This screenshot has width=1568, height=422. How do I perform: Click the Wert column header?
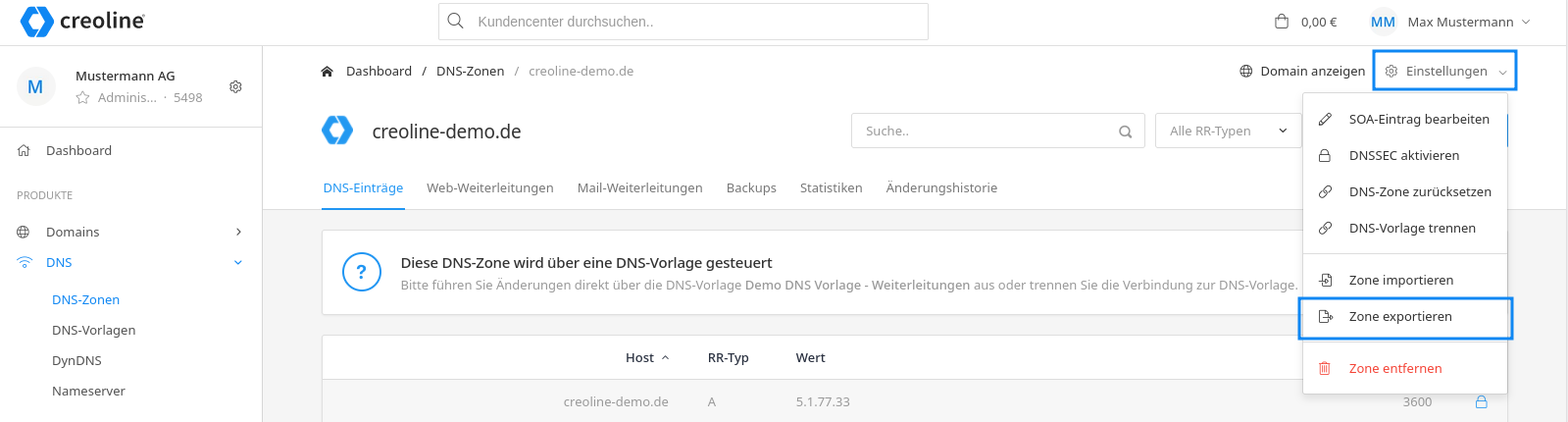pyautogui.click(x=811, y=357)
